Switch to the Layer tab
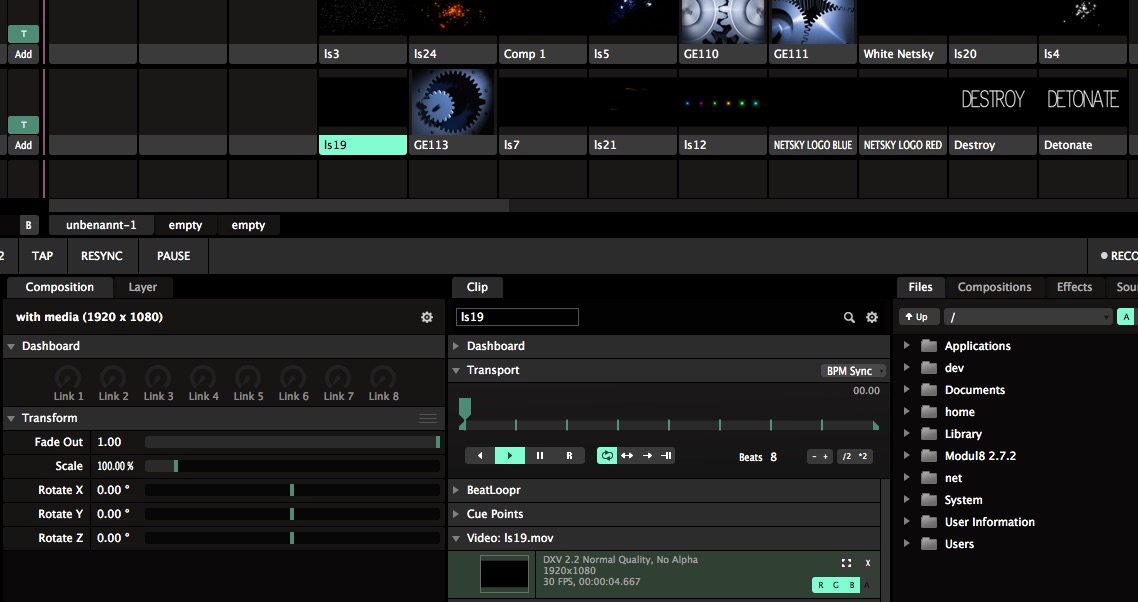The image size is (1138, 602). tap(143, 287)
